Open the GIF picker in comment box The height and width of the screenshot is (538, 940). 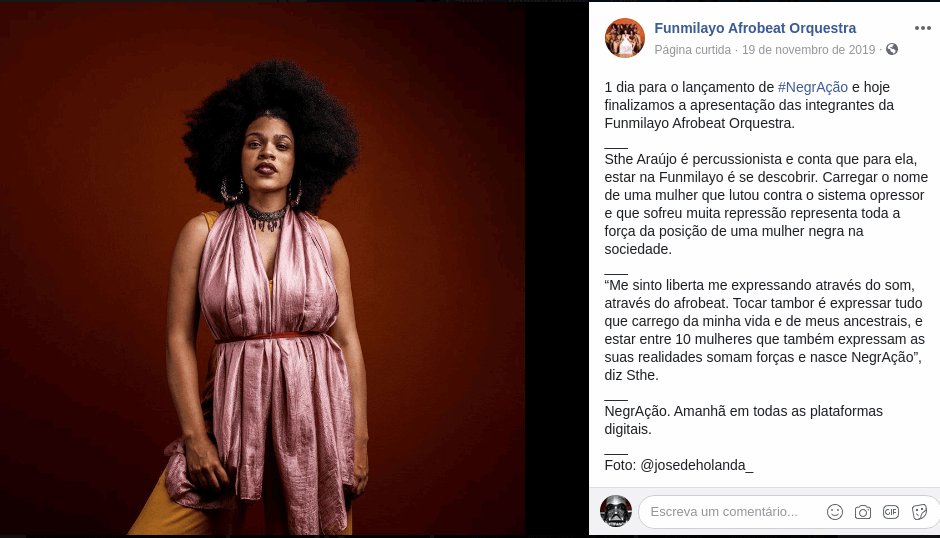pyautogui.click(x=891, y=512)
